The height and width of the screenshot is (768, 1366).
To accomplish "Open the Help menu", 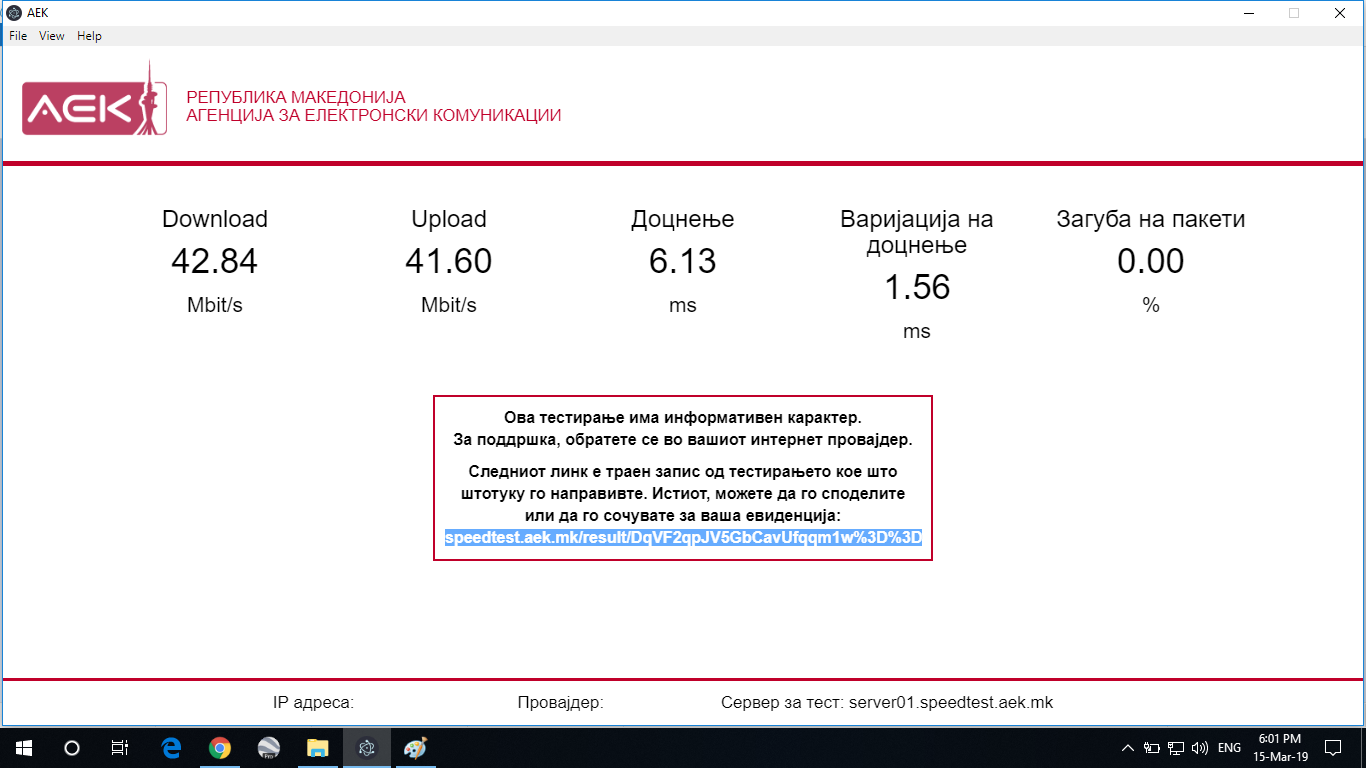I will (x=89, y=36).
